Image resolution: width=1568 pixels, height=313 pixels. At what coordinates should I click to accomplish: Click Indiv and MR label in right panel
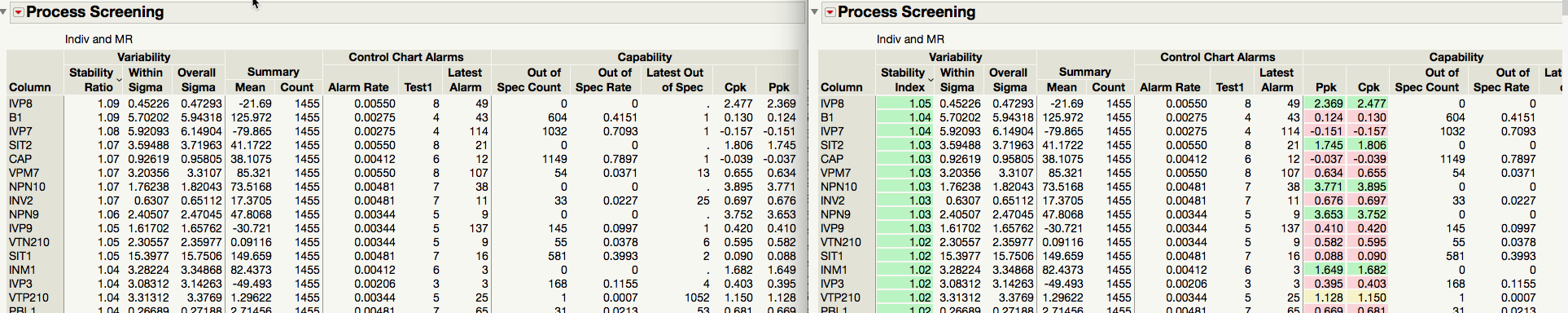[x=910, y=39]
